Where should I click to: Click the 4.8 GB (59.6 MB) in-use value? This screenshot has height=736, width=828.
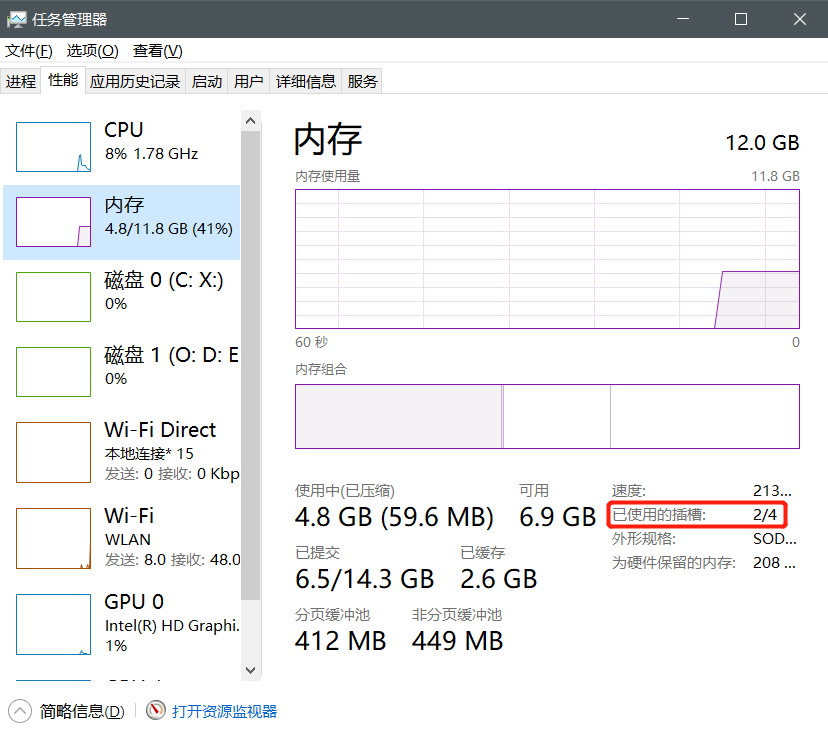click(x=394, y=517)
